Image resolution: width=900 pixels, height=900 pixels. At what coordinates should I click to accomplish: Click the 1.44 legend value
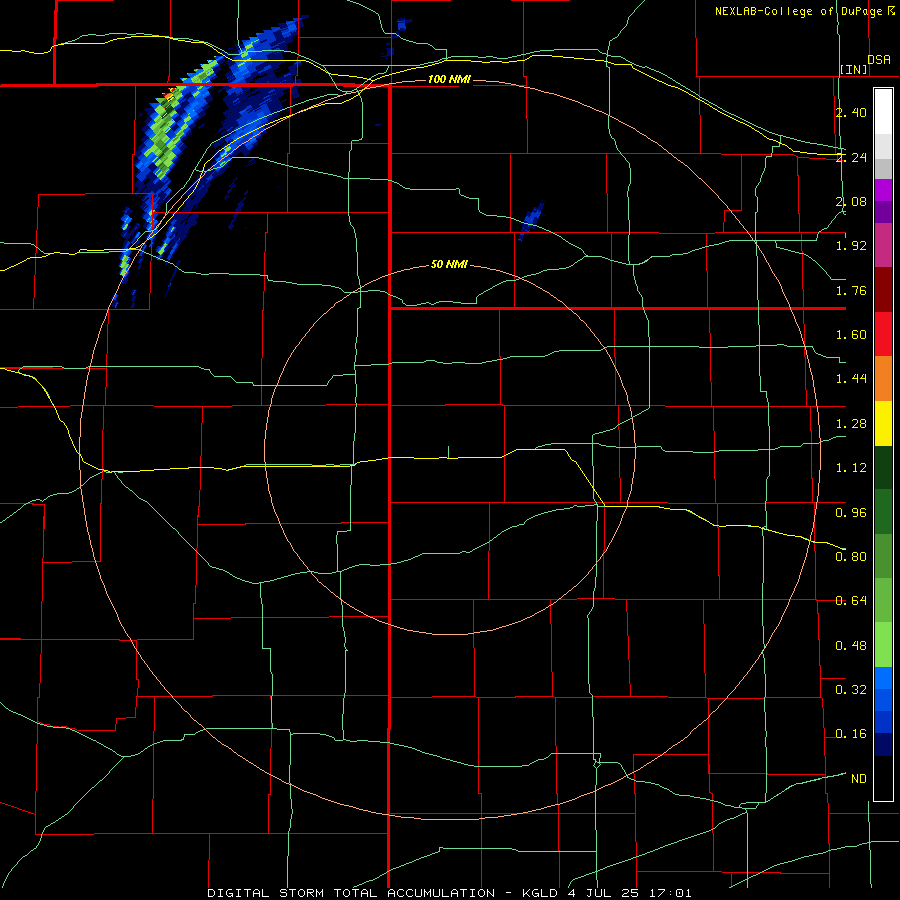tap(851, 379)
